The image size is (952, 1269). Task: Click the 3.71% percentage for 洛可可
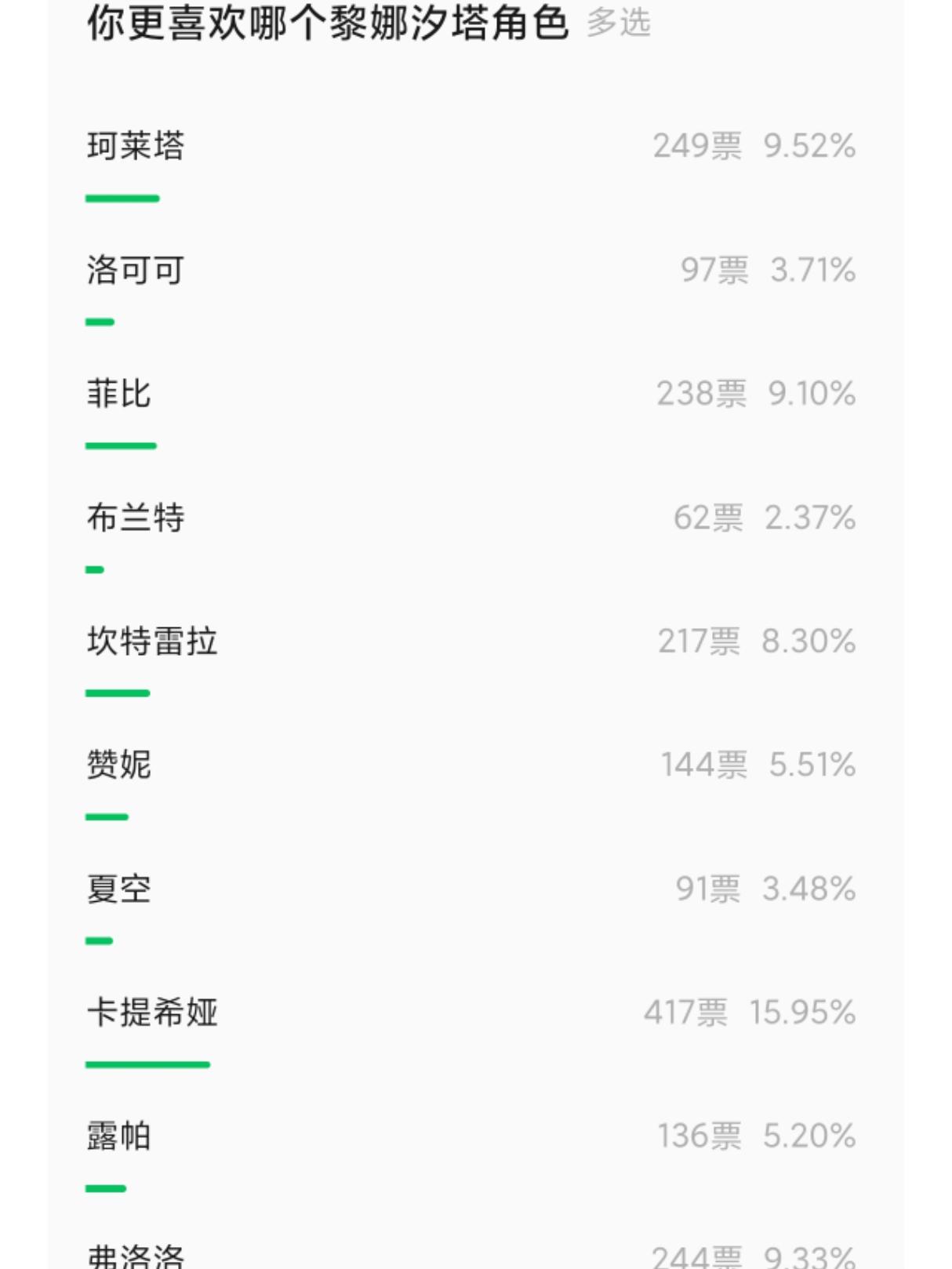coord(812,270)
